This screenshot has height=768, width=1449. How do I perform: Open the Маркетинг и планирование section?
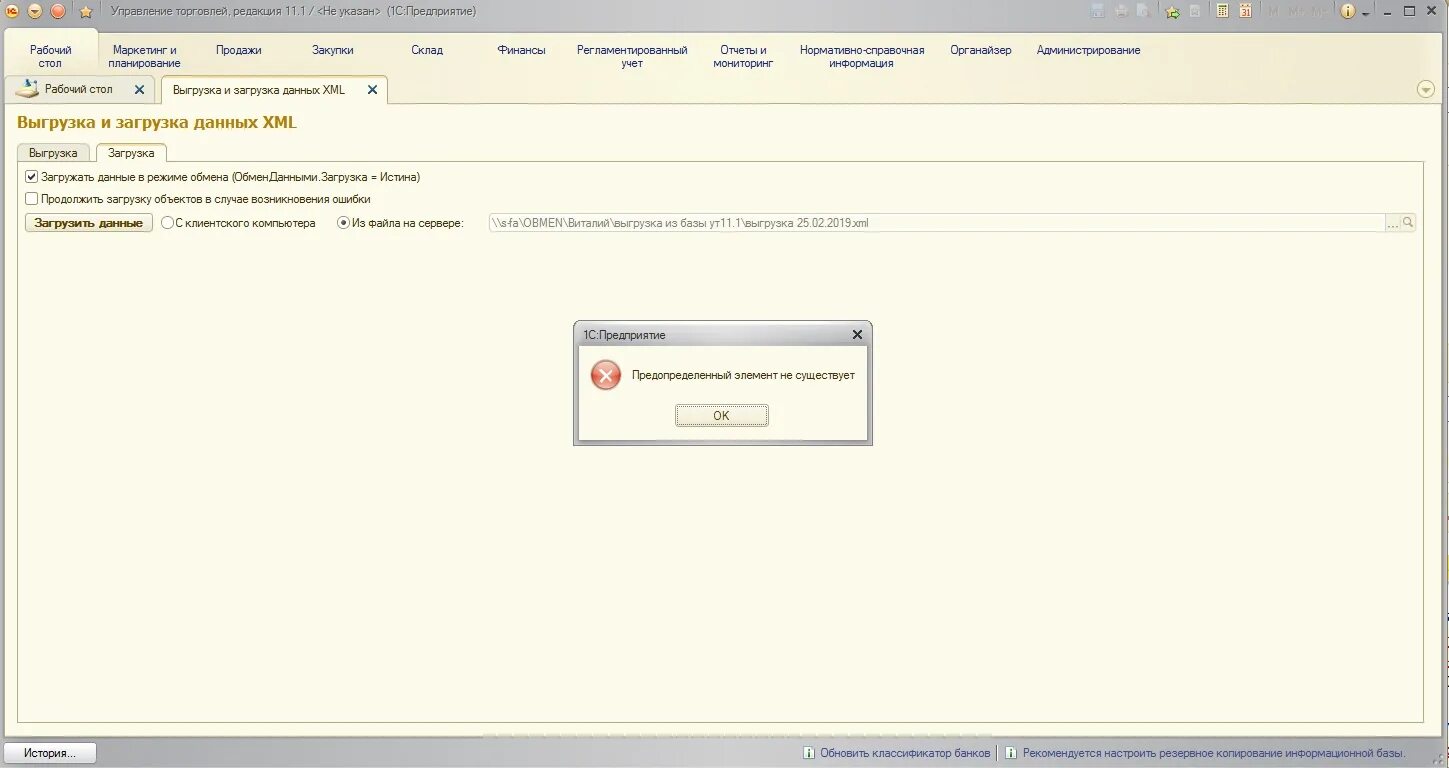pyautogui.click(x=144, y=56)
